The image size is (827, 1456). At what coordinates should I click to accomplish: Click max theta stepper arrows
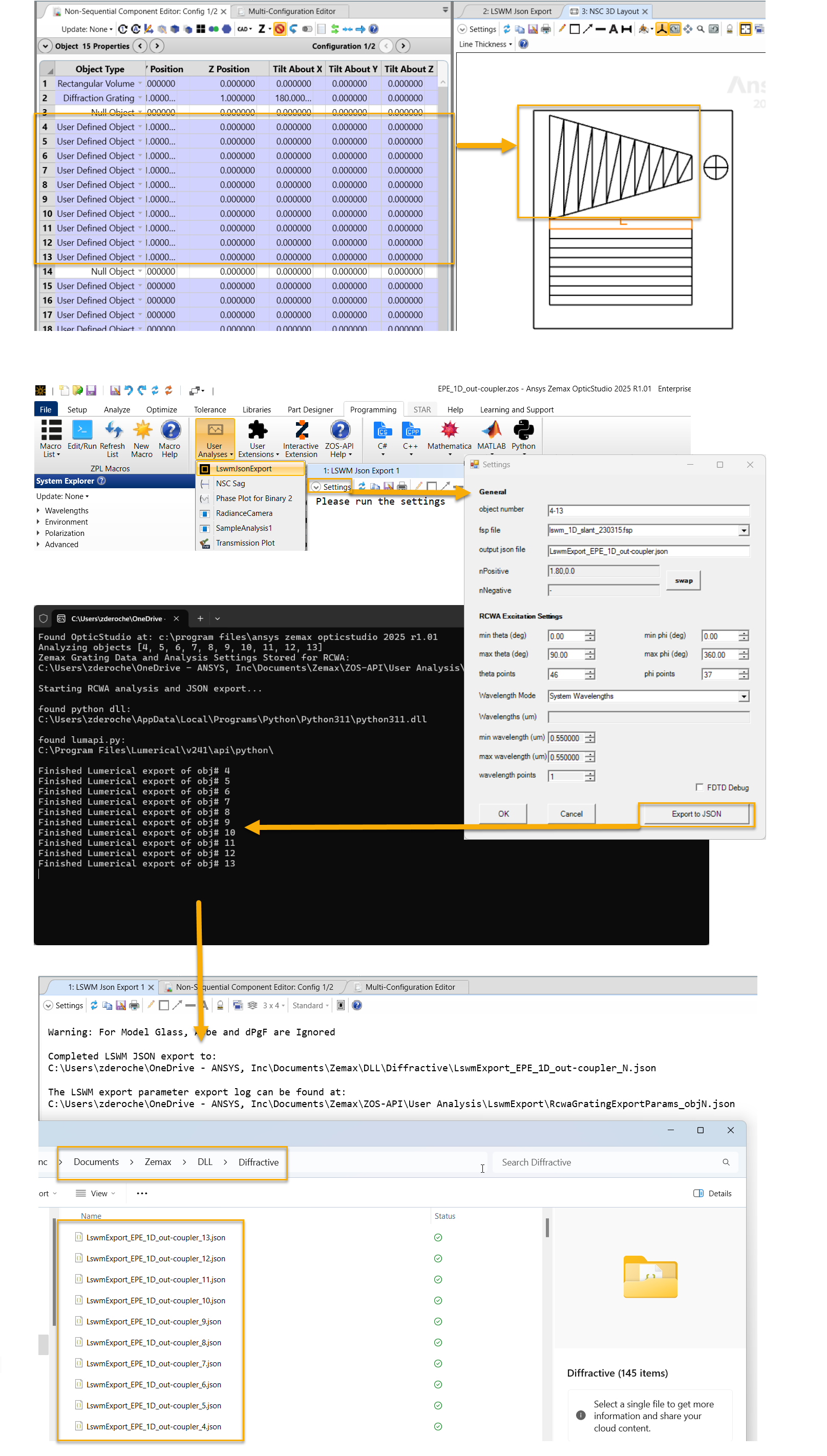[x=590, y=654]
